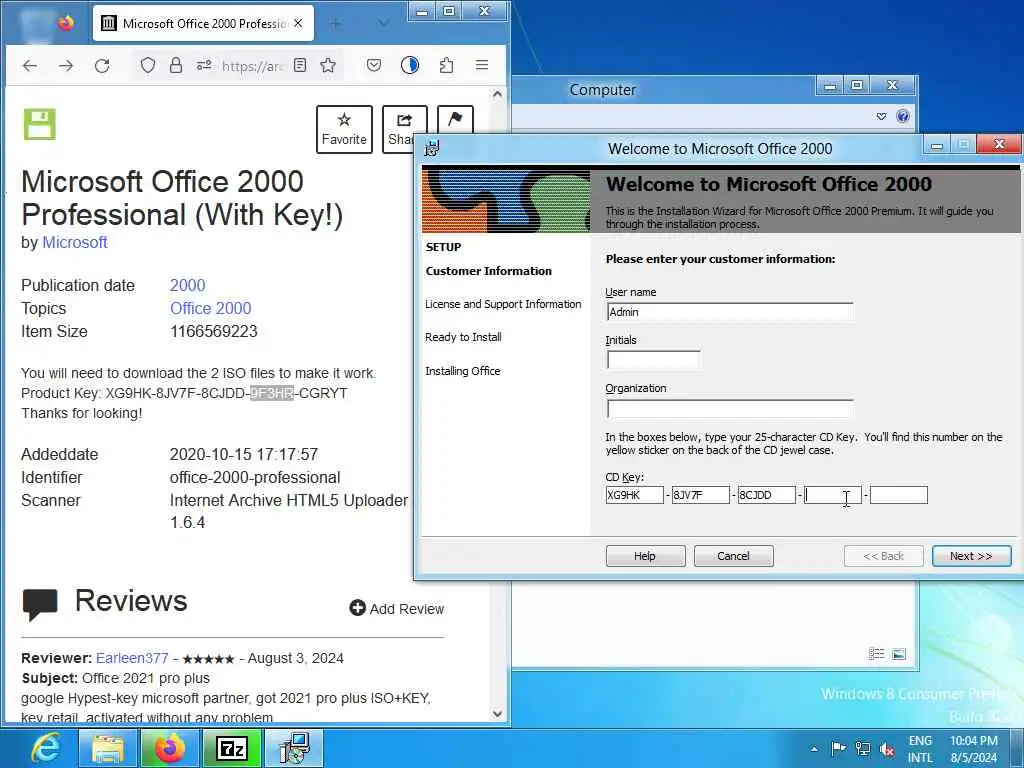The width and height of the screenshot is (1024, 768).
Task: Click the Firefox page scrollbar up arrow
Action: pyautogui.click(x=497, y=95)
